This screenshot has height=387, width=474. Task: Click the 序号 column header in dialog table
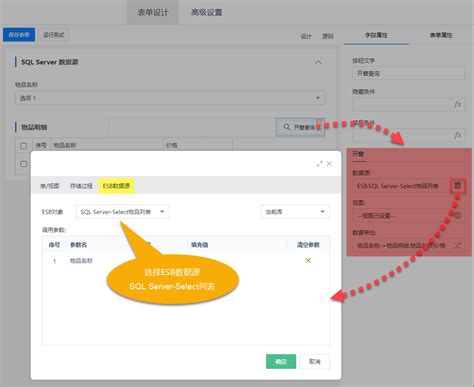54,245
